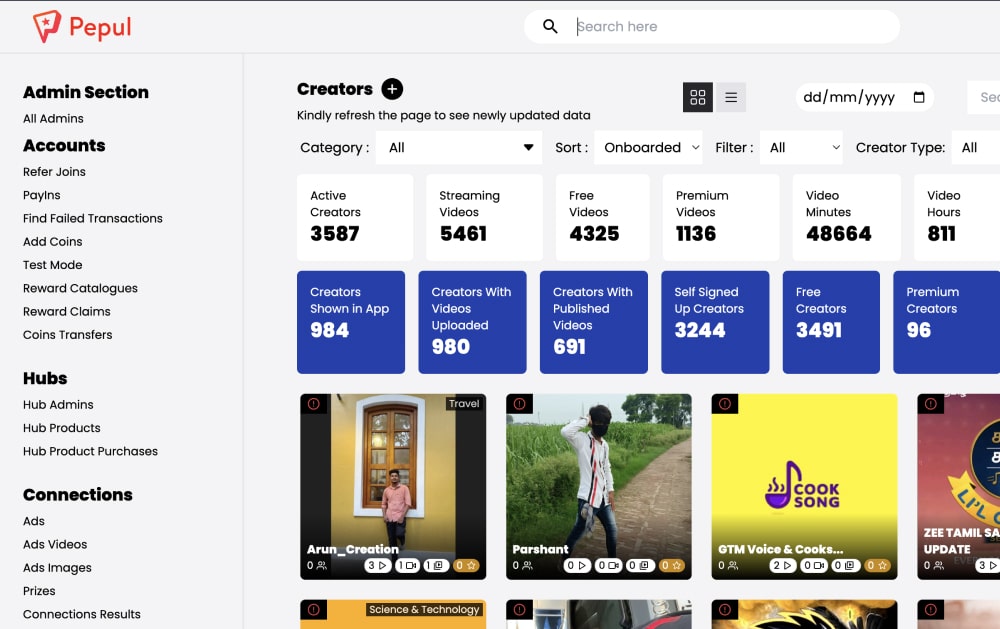The width and height of the screenshot is (1000, 629).
Task: Click star rating badge on Arun_Creation card
Action: point(466,565)
